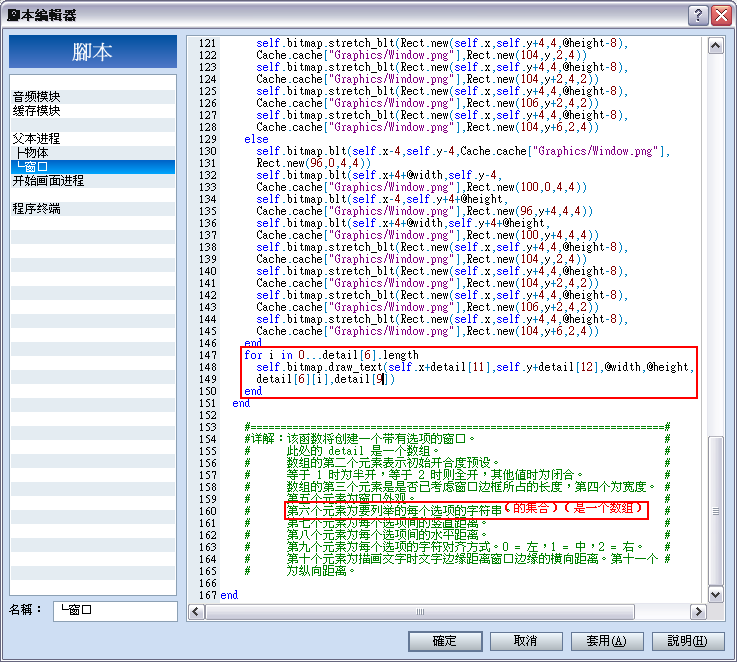Viewport: 737px width, 662px height.
Task: Click line 130 self.bitmap.blt call
Action: [463, 151]
